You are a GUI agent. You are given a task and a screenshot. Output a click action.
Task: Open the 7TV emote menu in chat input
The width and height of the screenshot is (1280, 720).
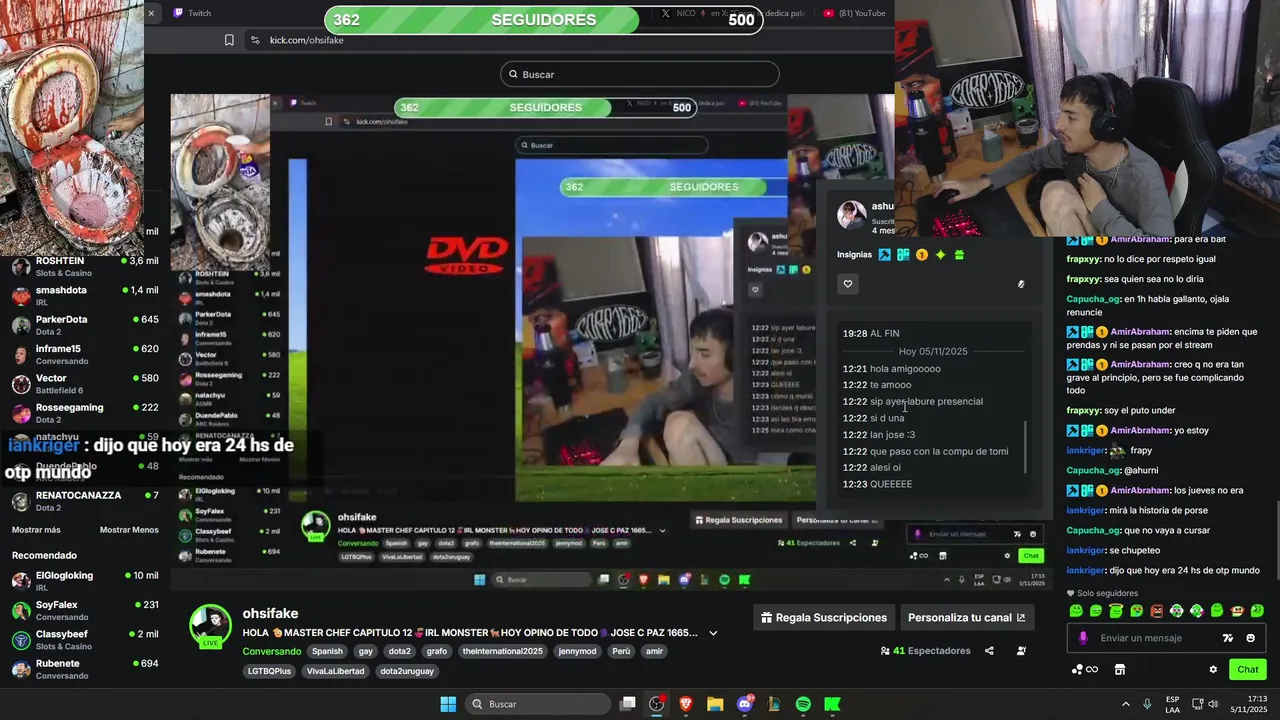tap(1228, 638)
